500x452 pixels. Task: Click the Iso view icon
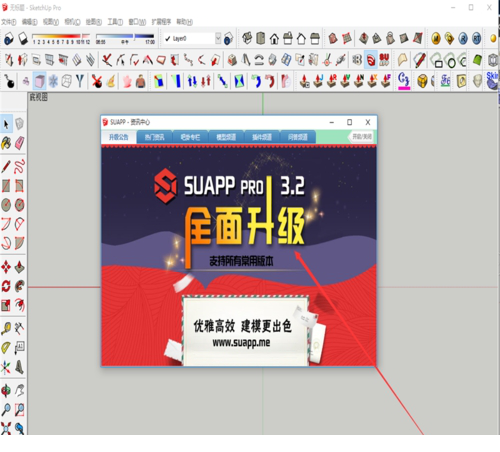(x=247, y=38)
